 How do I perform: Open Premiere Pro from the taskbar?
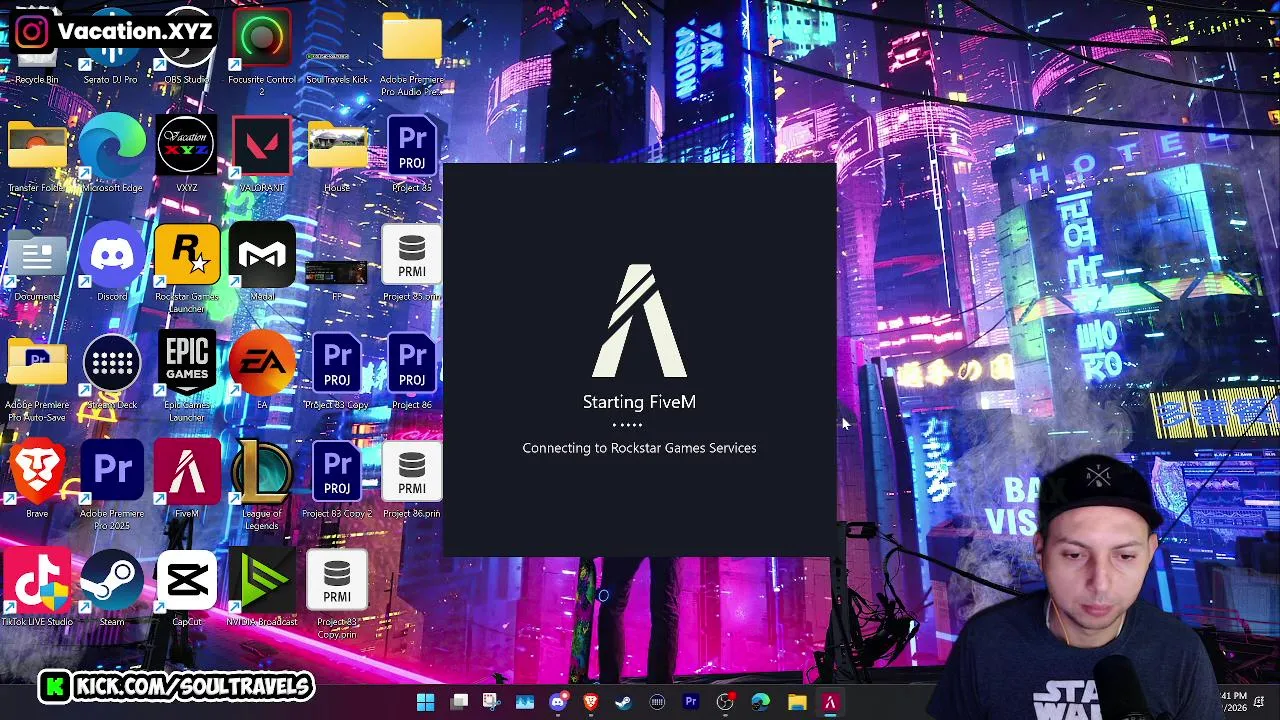pyautogui.click(x=690, y=702)
